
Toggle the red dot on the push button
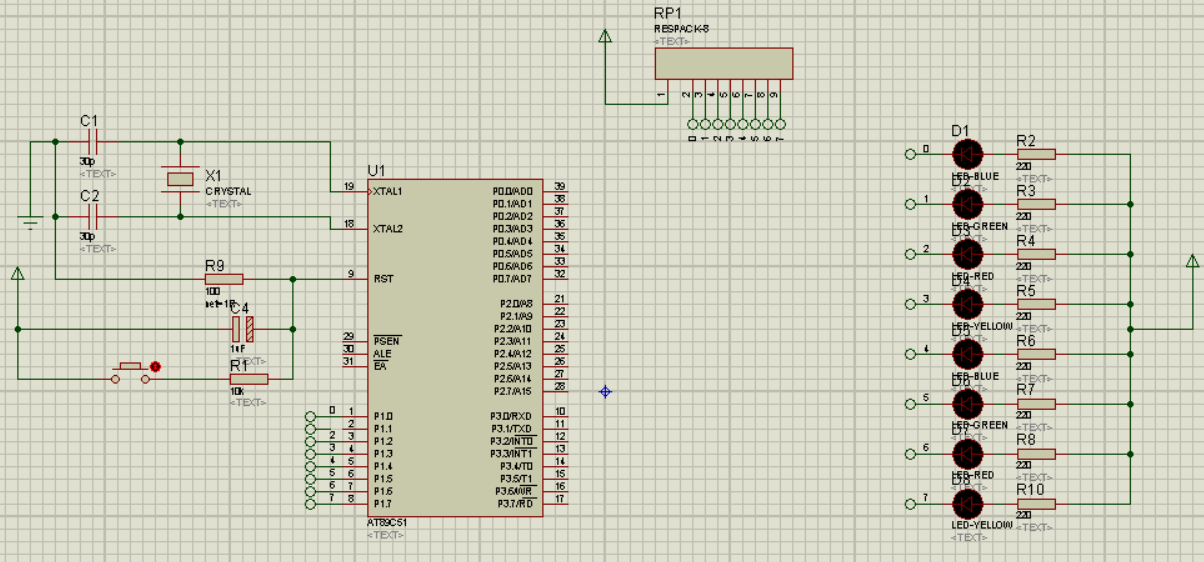coord(155,367)
